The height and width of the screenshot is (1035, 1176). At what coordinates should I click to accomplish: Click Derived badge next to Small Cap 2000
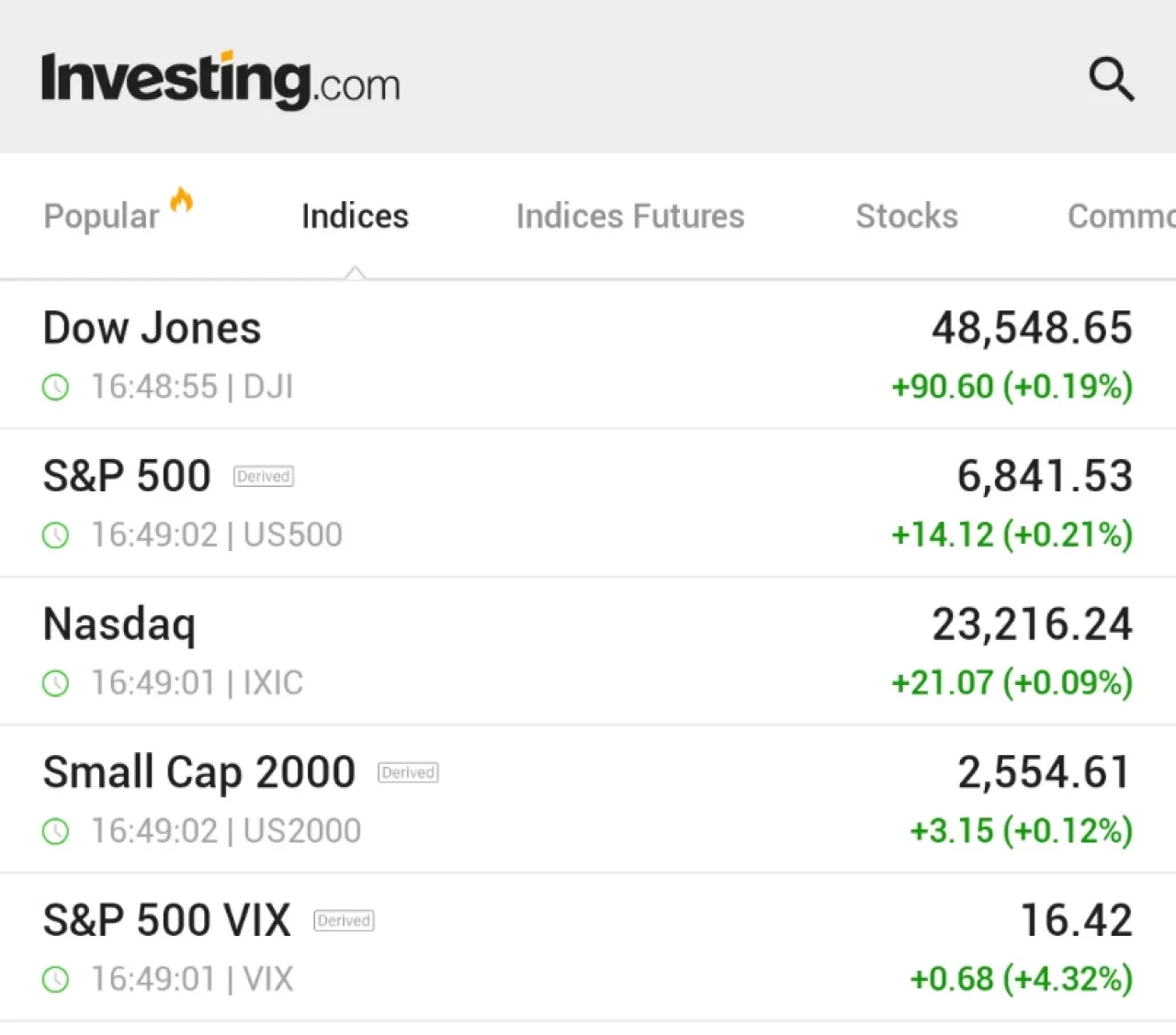pos(408,772)
